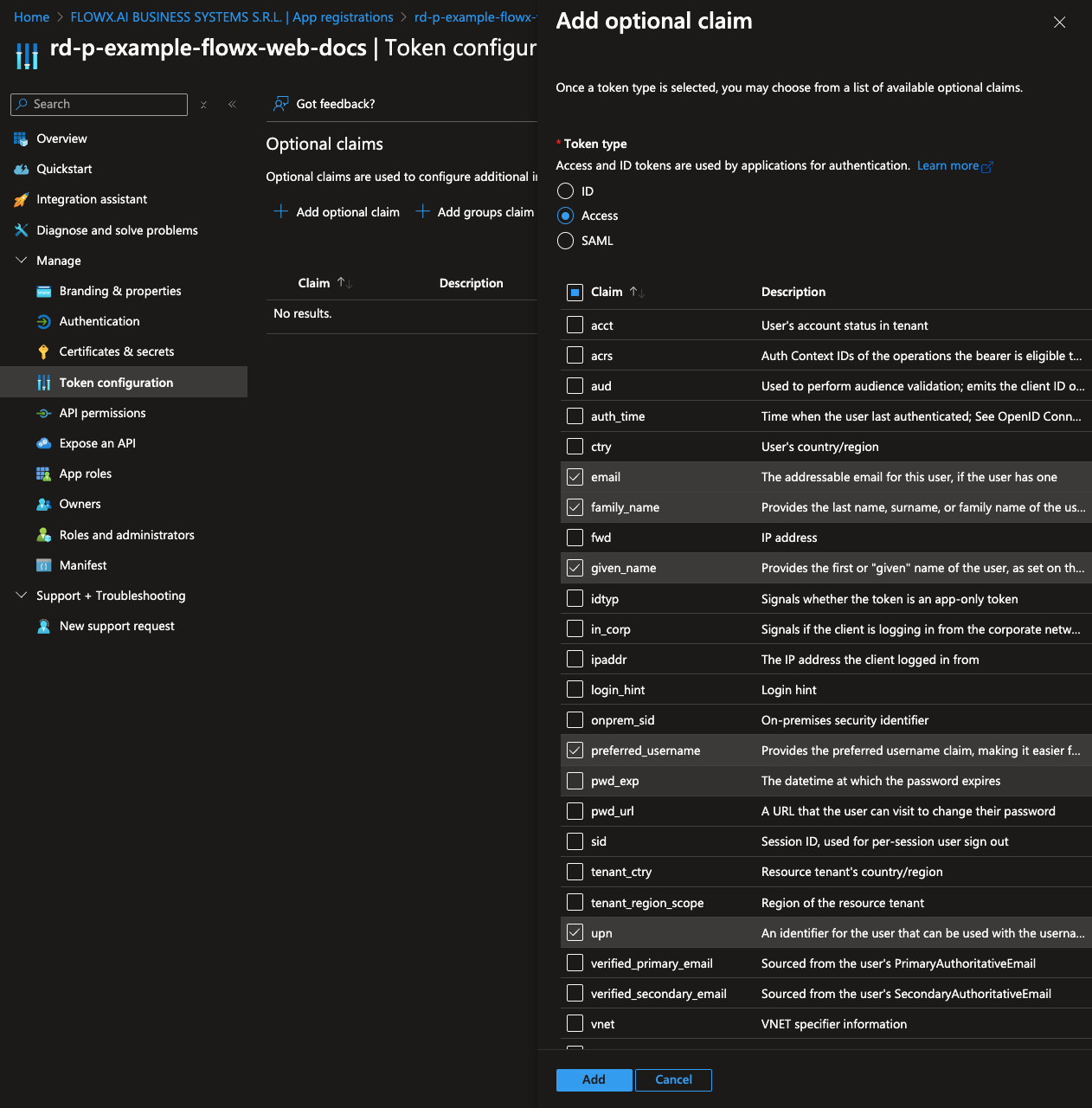Click the rd-p-example-flowx breadcrumb link
The image size is (1092, 1108).
475,17
